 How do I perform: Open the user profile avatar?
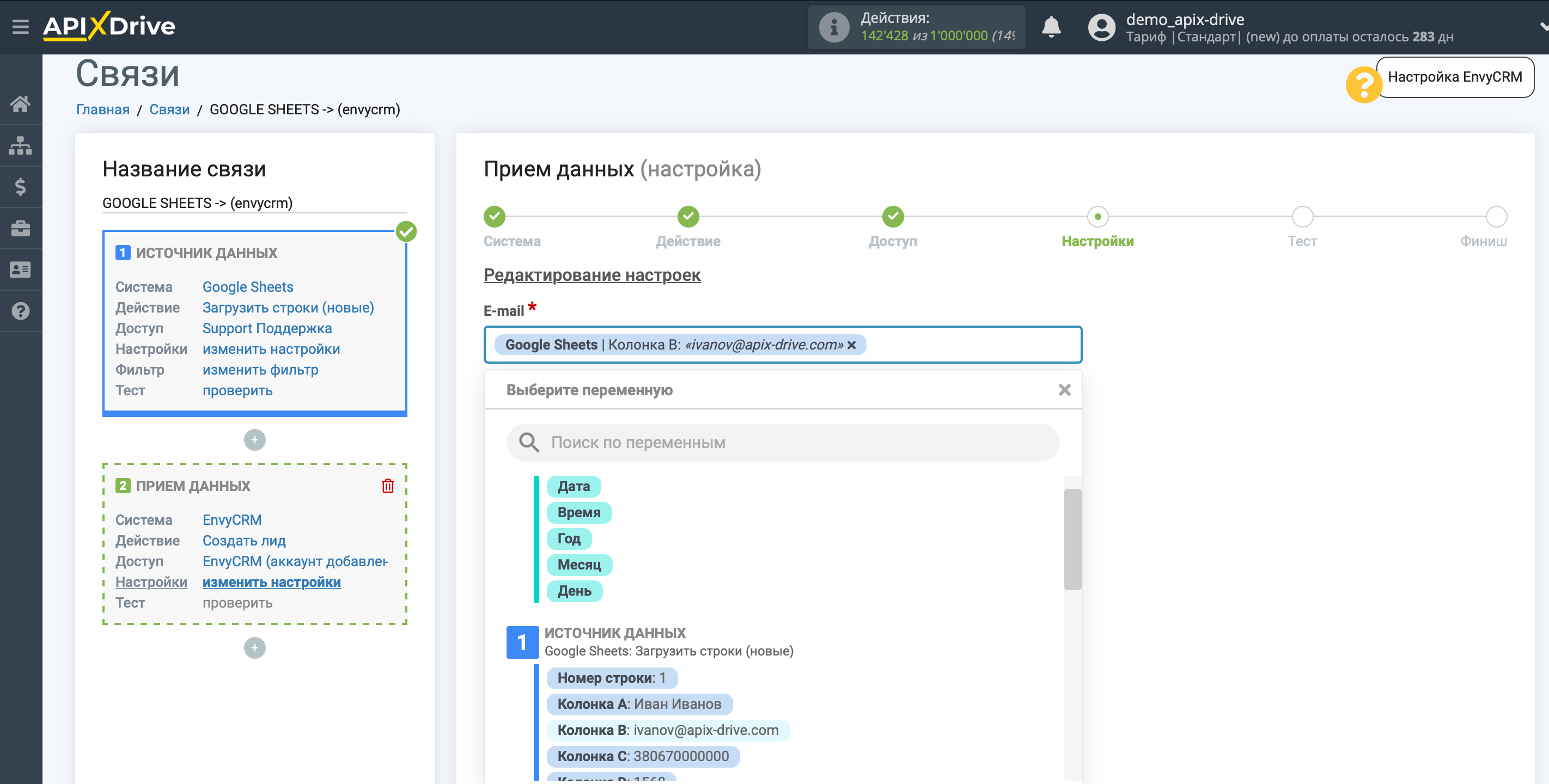pos(1102,27)
